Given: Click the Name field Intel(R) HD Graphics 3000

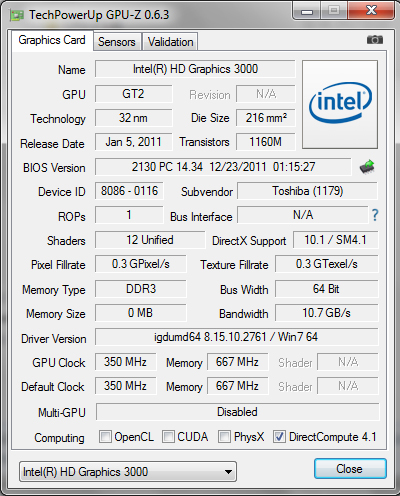Looking at the screenshot, I should 195,69.
